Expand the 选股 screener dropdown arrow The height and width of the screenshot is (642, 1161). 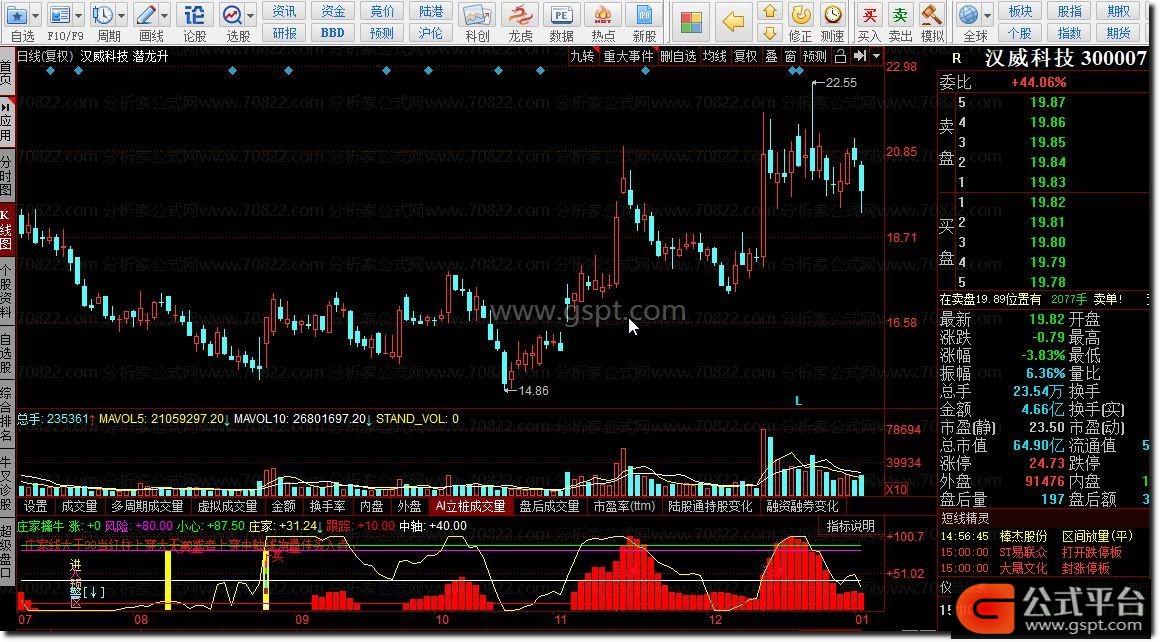coord(251,15)
